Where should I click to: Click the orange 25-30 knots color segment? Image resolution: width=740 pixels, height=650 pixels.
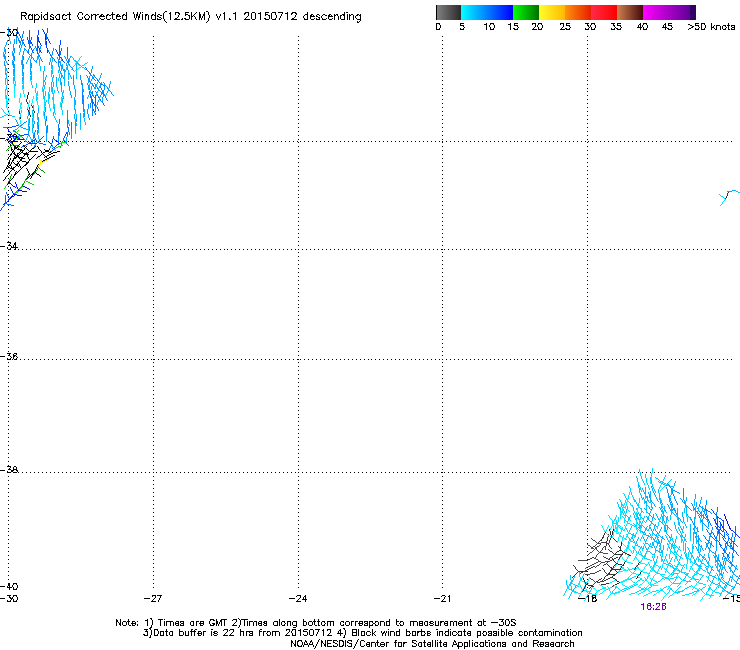pyautogui.click(x=578, y=12)
